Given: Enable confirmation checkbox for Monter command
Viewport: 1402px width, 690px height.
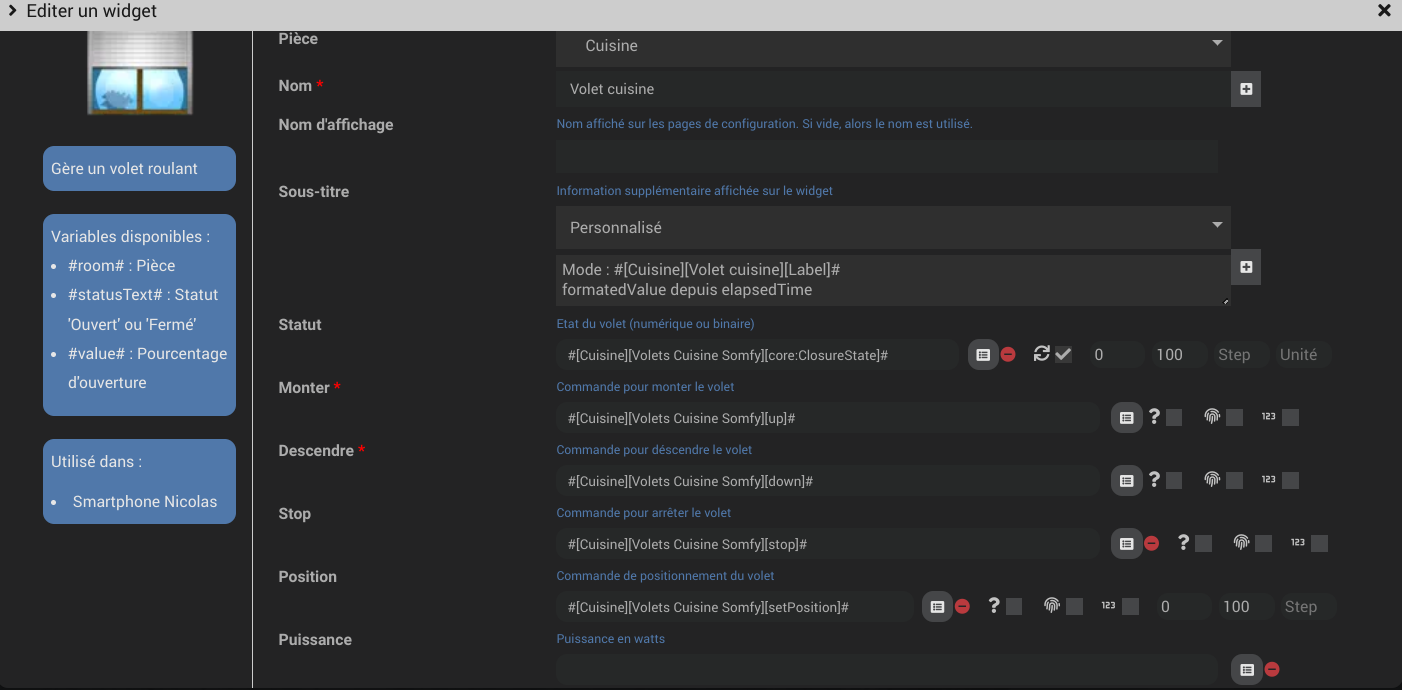Looking at the screenshot, I should [1174, 418].
